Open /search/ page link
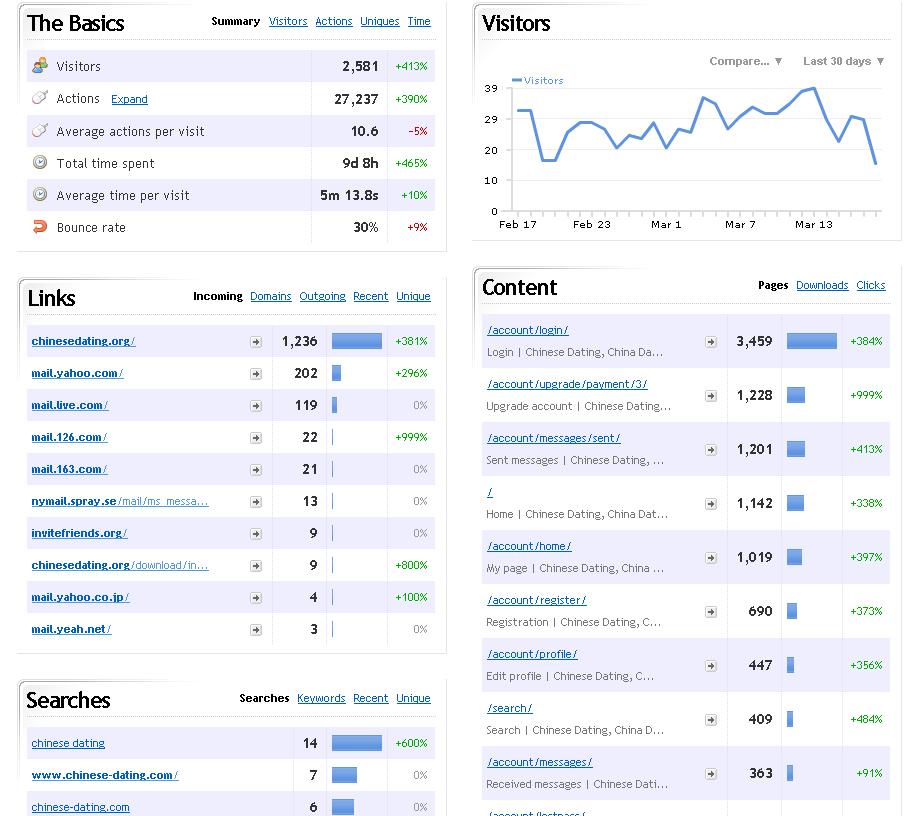Screen dimensions: 919x816 tap(509, 708)
